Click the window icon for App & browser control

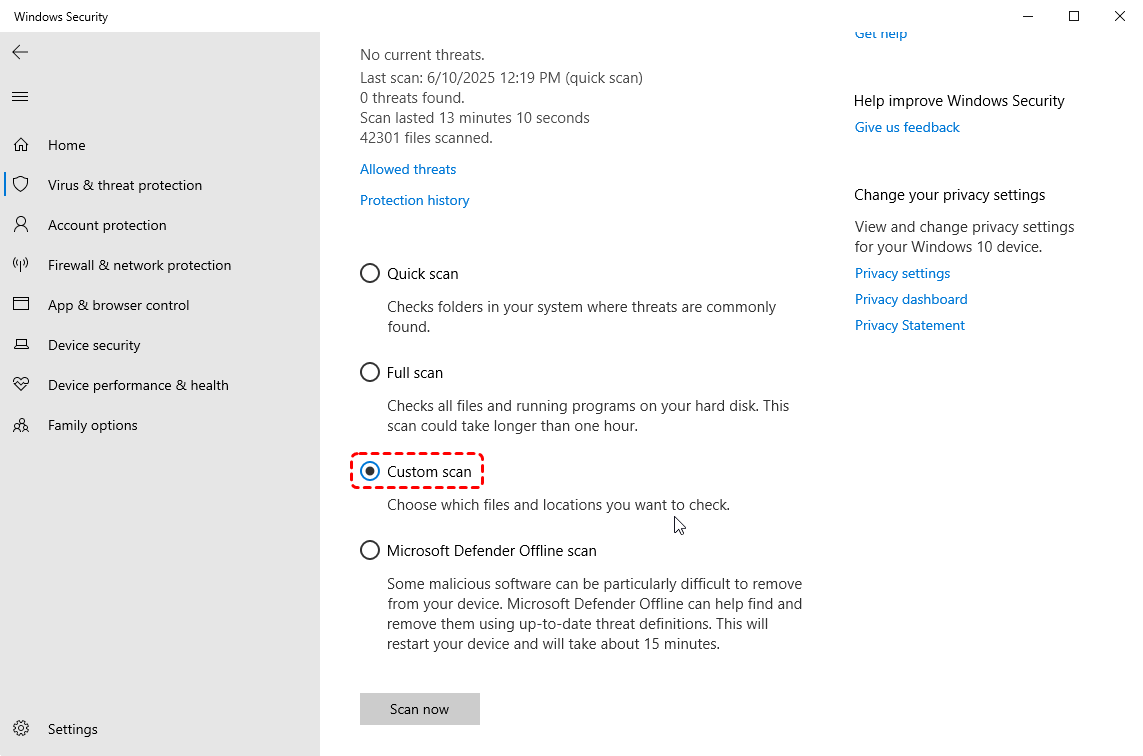click(x=21, y=304)
